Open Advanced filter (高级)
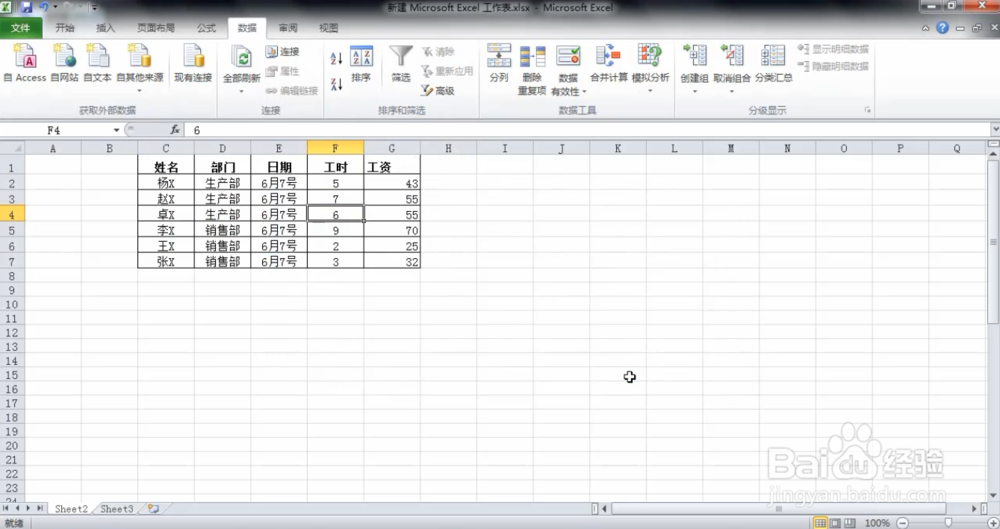Screen dimensions: 1000x529 438,91
